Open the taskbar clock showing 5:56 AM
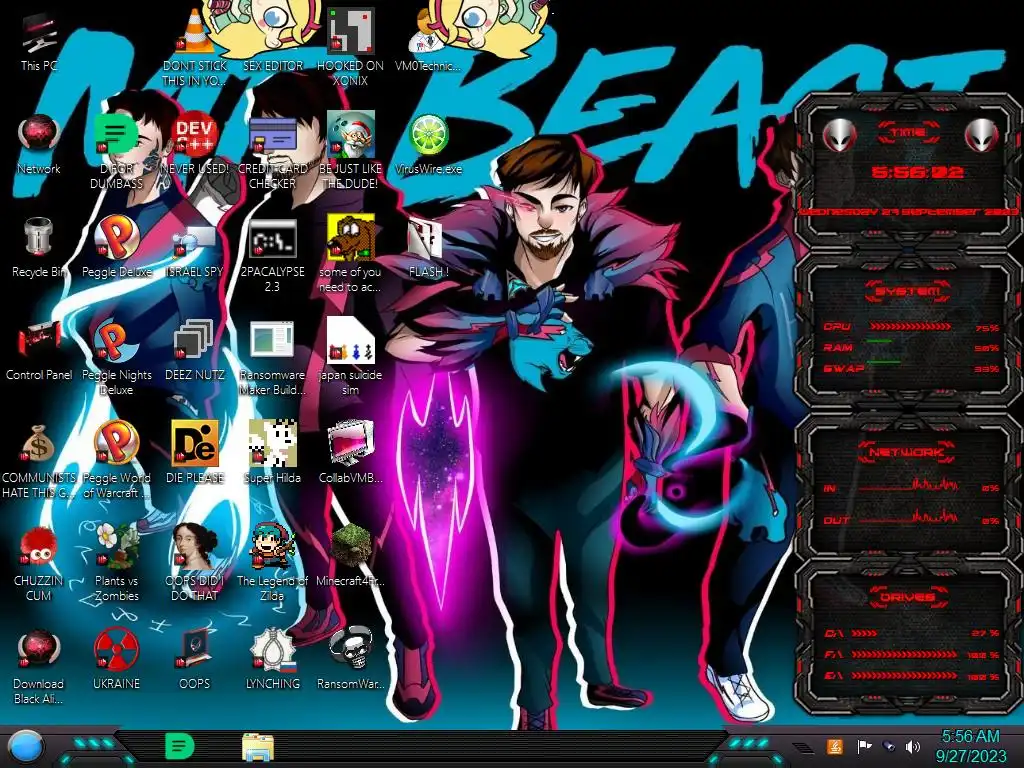Screen dimensions: 1024x768 (x=970, y=746)
